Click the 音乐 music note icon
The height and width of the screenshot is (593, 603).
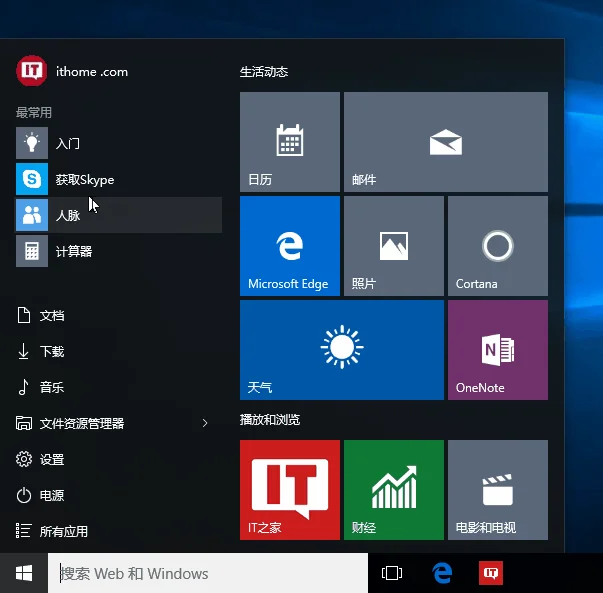point(23,387)
